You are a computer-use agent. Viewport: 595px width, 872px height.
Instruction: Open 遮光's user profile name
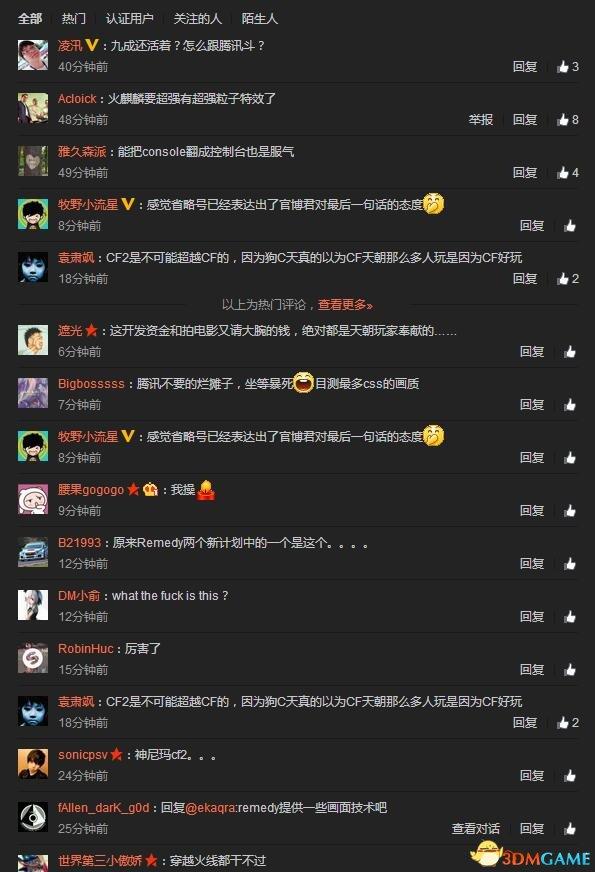tap(70, 331)
